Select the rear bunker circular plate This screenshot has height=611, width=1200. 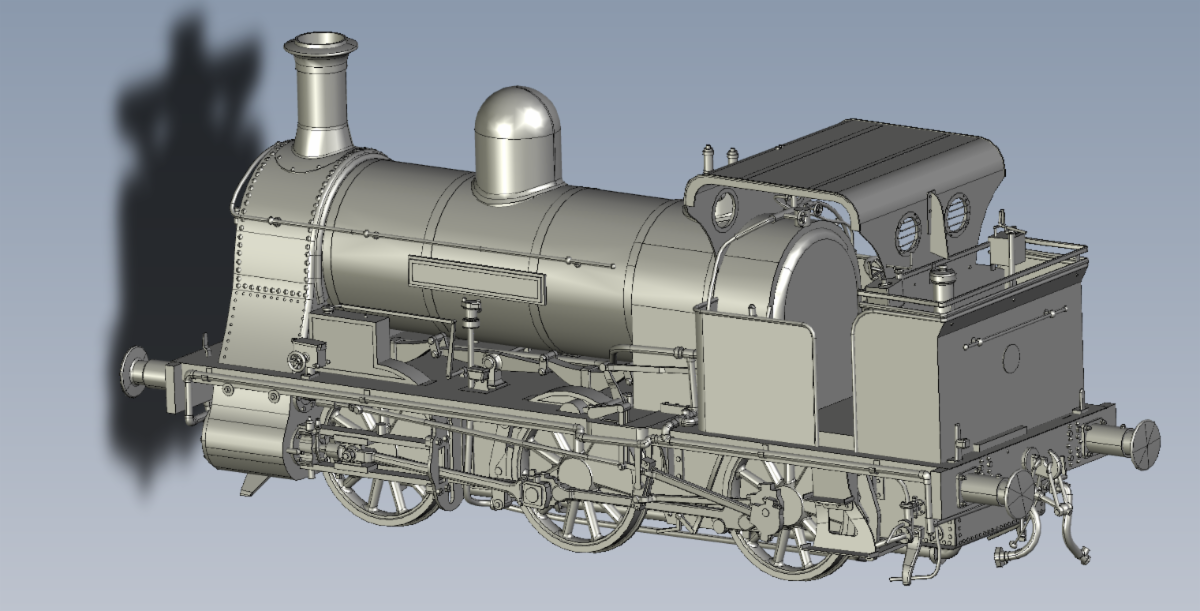(x=1013, y=355)
